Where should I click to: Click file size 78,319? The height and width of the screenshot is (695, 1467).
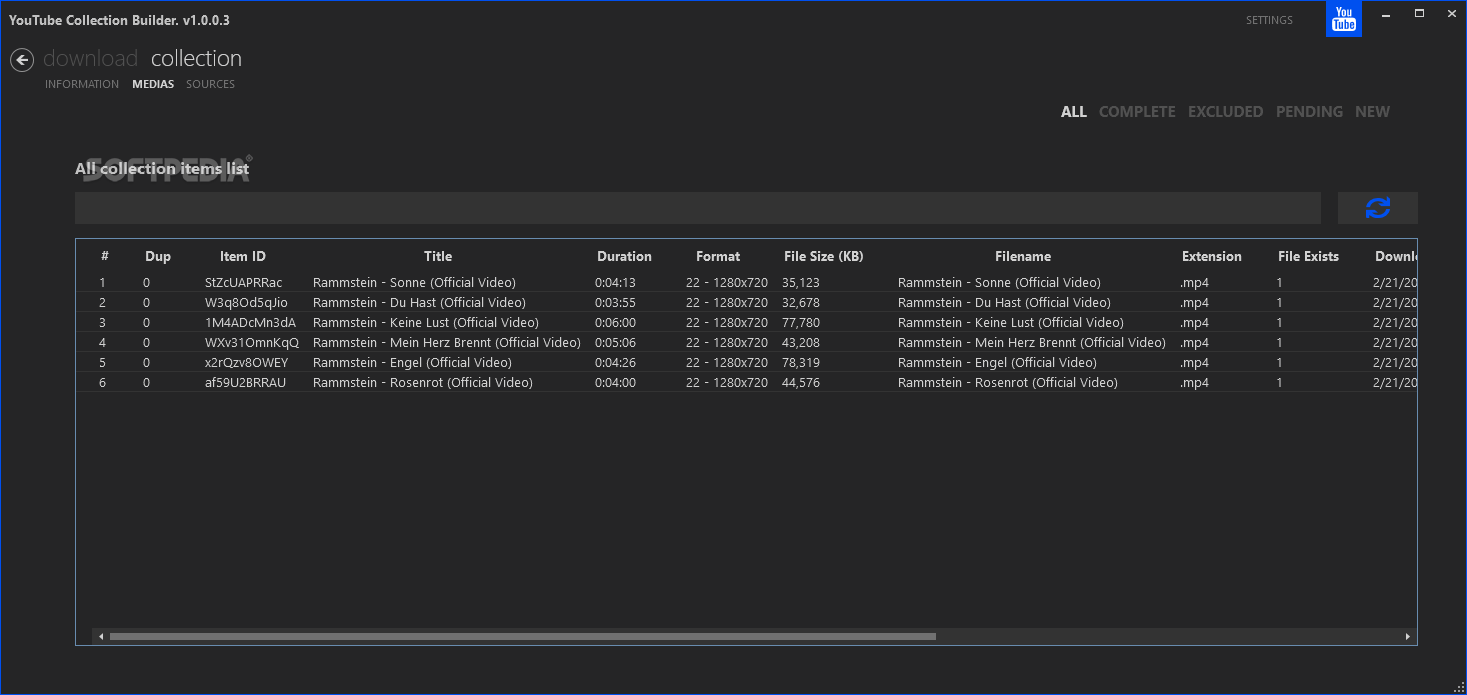[801, 363]
